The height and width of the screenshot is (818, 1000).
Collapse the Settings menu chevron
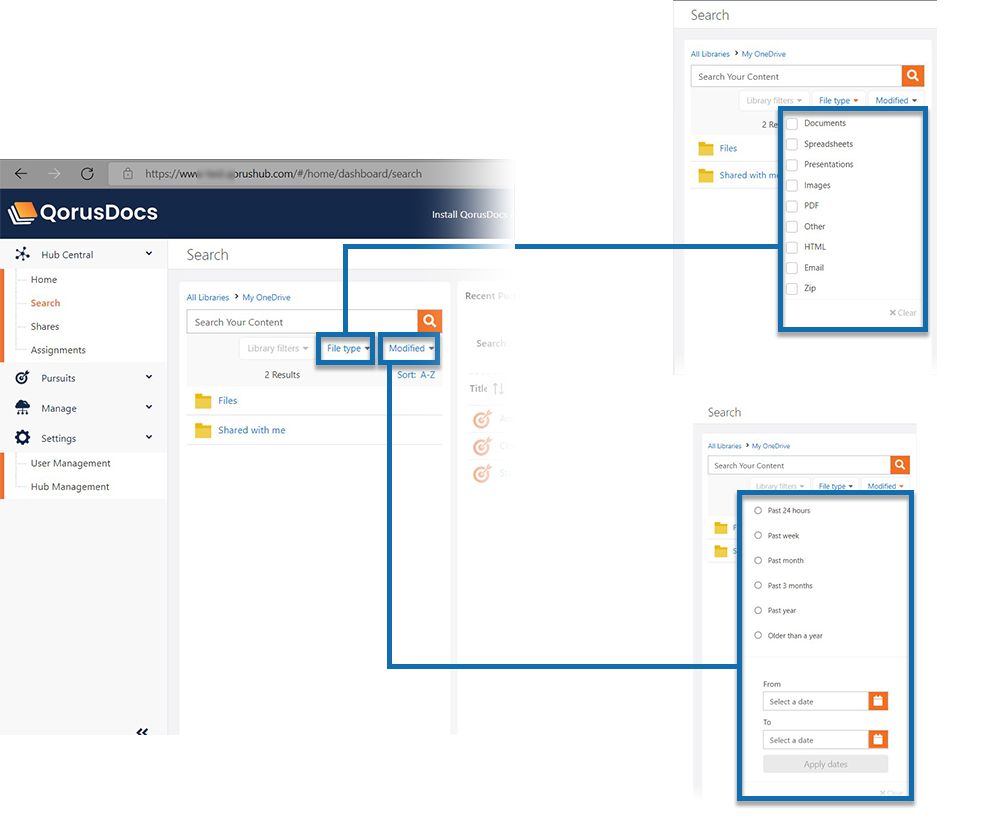point(149,437)
